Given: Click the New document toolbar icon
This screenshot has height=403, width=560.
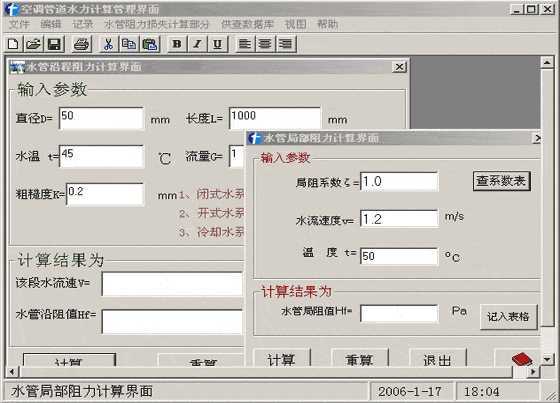Looking at the screenshot, I should (14, 44).
